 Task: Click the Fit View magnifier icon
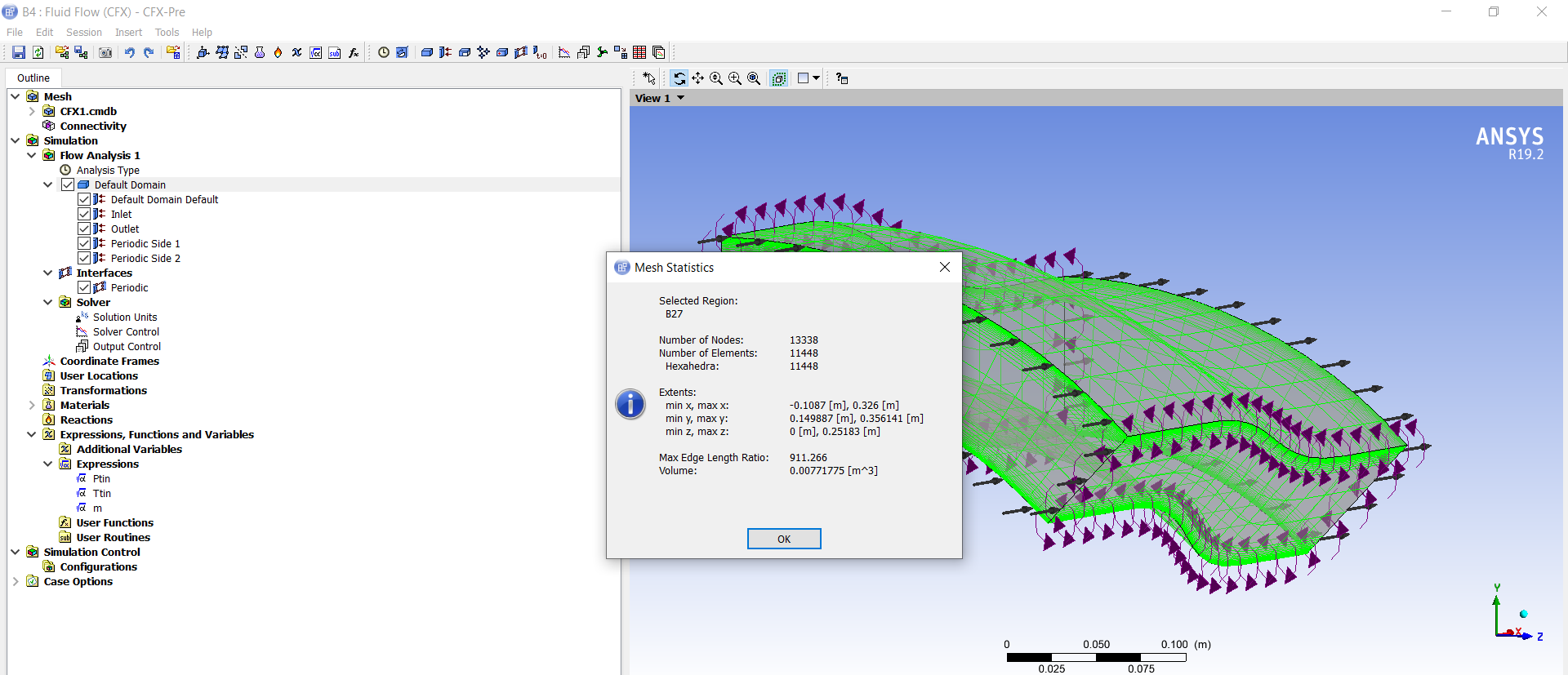pyautogui.click(x=754, y=78)
